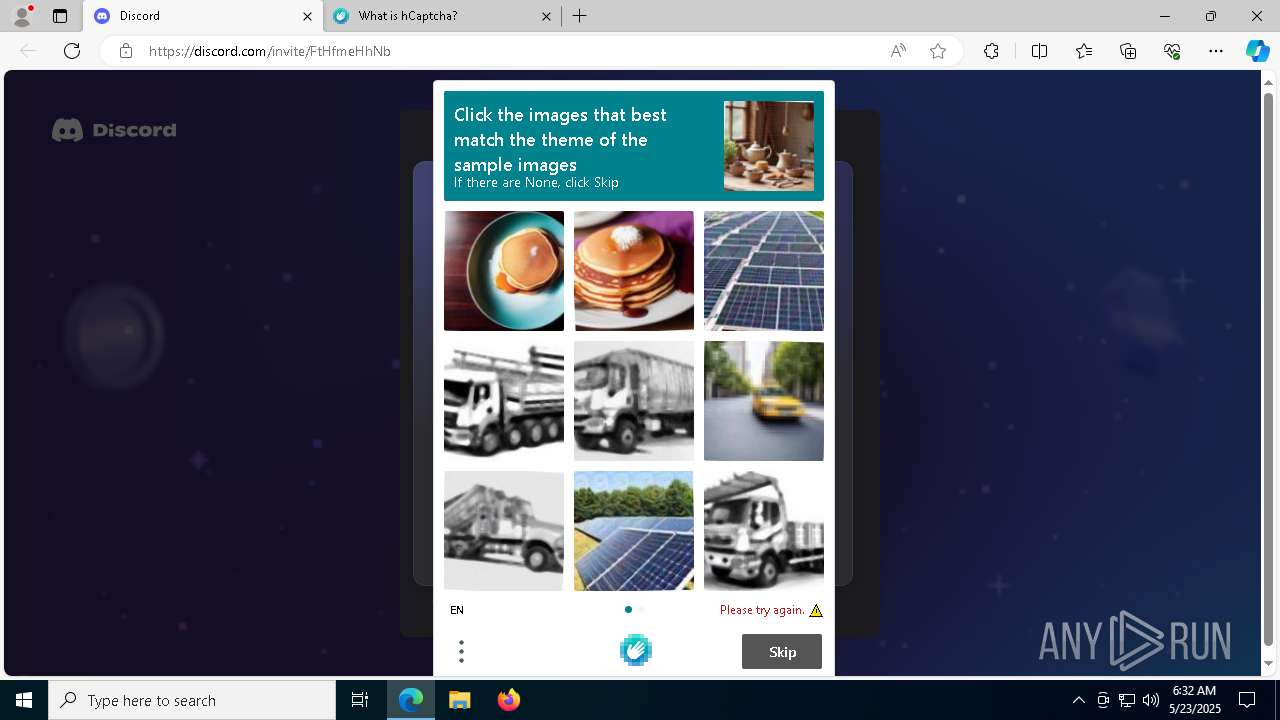This screenshot has width=1280, height=720.
Task: Open the Favorites list icon
Action: (1084, 51)
